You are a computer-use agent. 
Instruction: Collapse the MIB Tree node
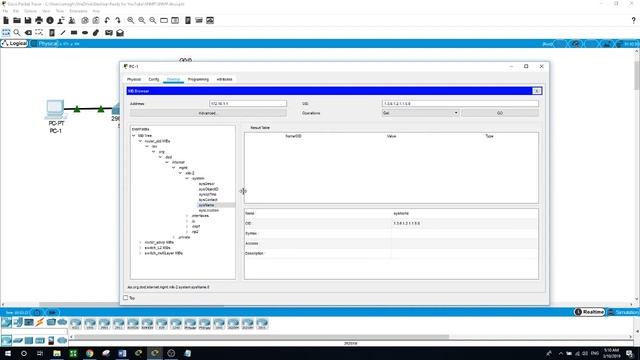pos(134,136)
